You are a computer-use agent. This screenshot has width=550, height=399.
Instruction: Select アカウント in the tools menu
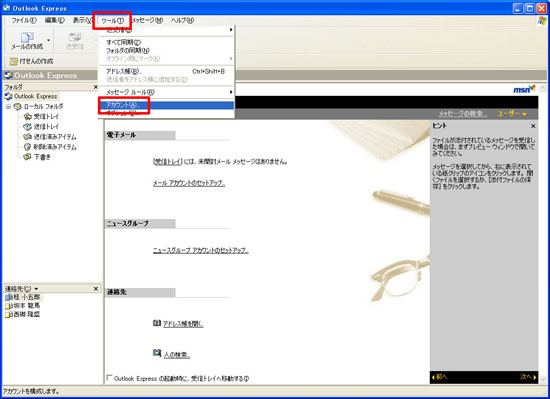coord(166,105)
